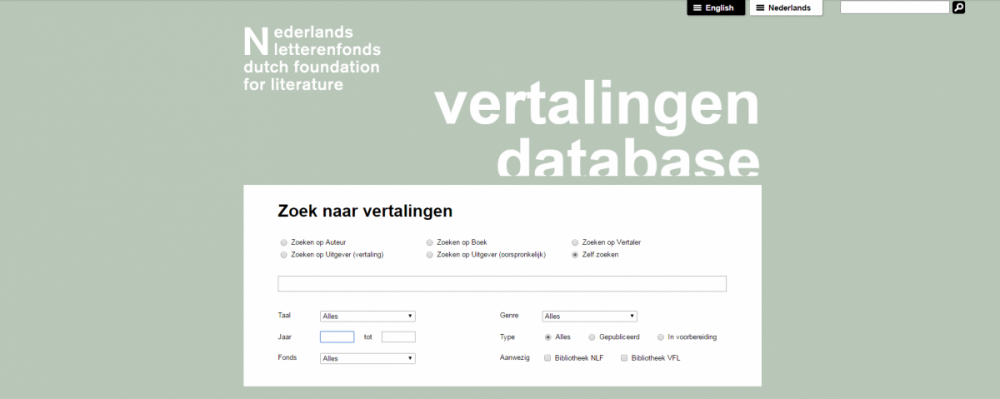Screen dimensions: 1000x399
Task: Open the Nederlands letterenfonds logo
Action: pos(312,58)
